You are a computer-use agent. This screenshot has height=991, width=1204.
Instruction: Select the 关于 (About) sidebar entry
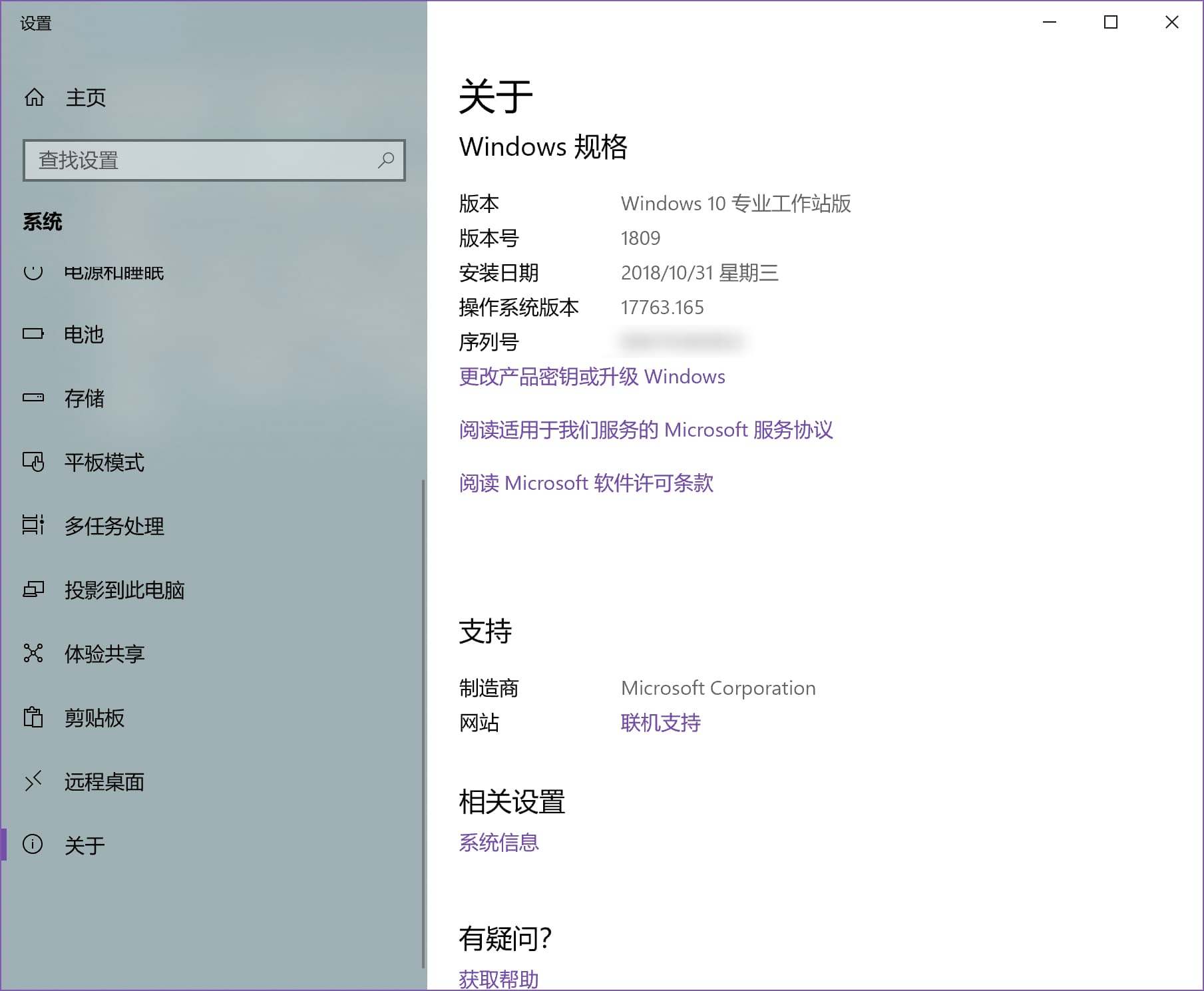[x=85, y=845]
